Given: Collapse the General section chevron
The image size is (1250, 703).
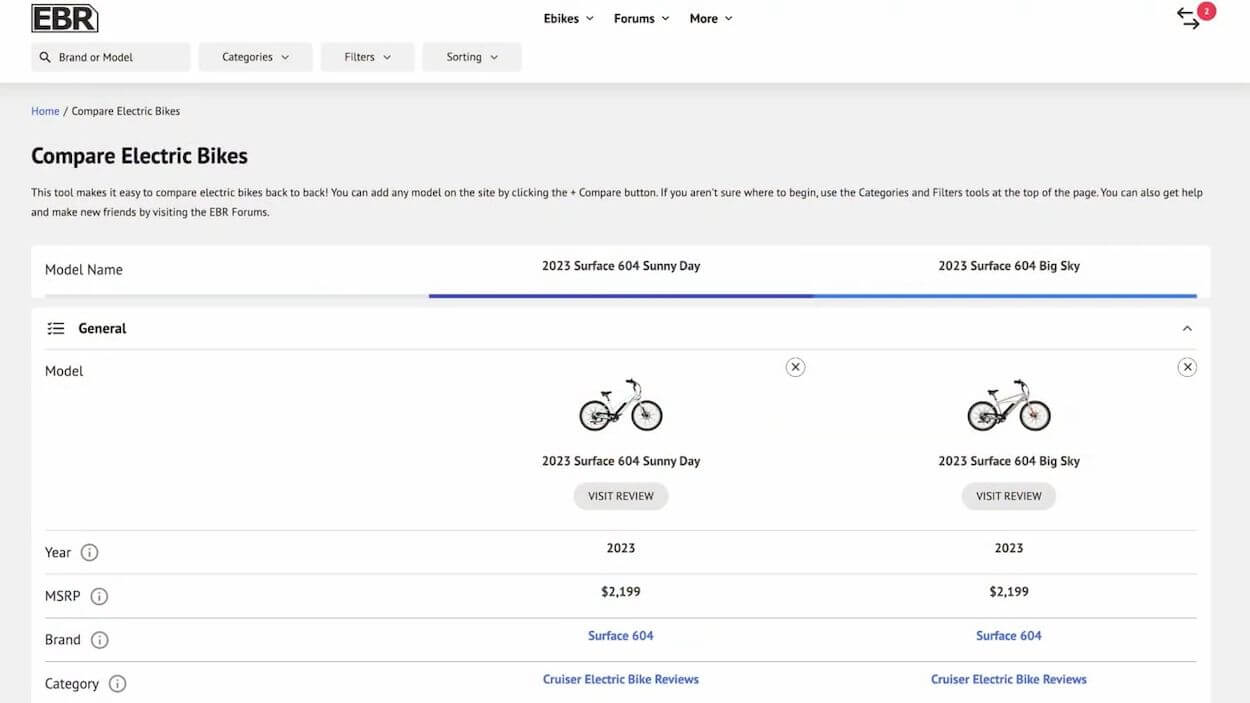Looking at the screenshot, I should pyautogui.click(x=1187, y=328).
